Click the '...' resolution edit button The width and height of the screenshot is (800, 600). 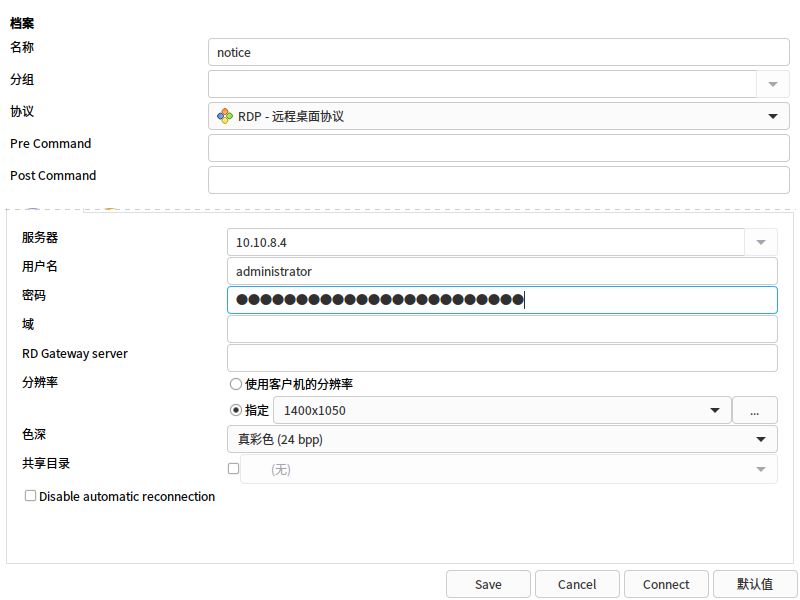pyautogui.click(x=755, y=410)
